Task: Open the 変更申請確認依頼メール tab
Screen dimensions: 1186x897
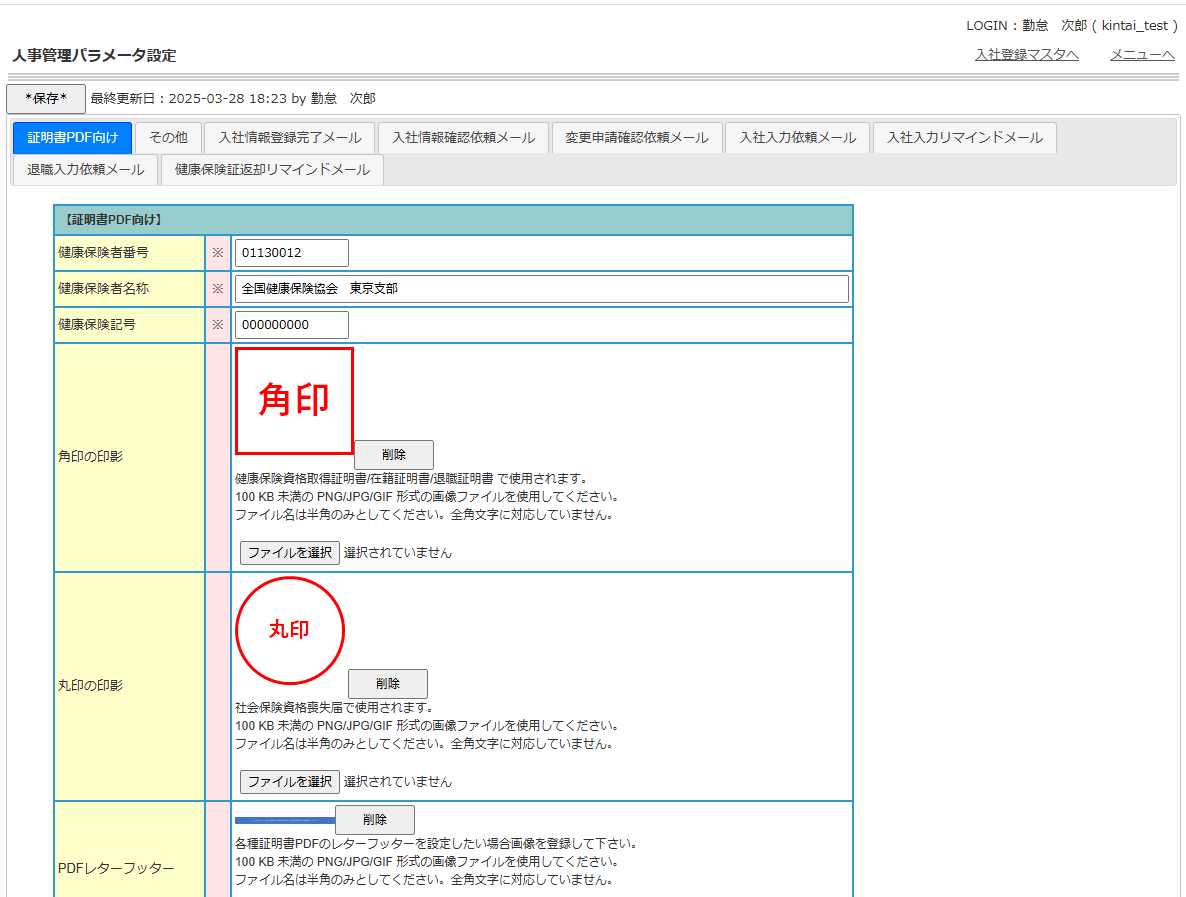Action: (636, 138)
